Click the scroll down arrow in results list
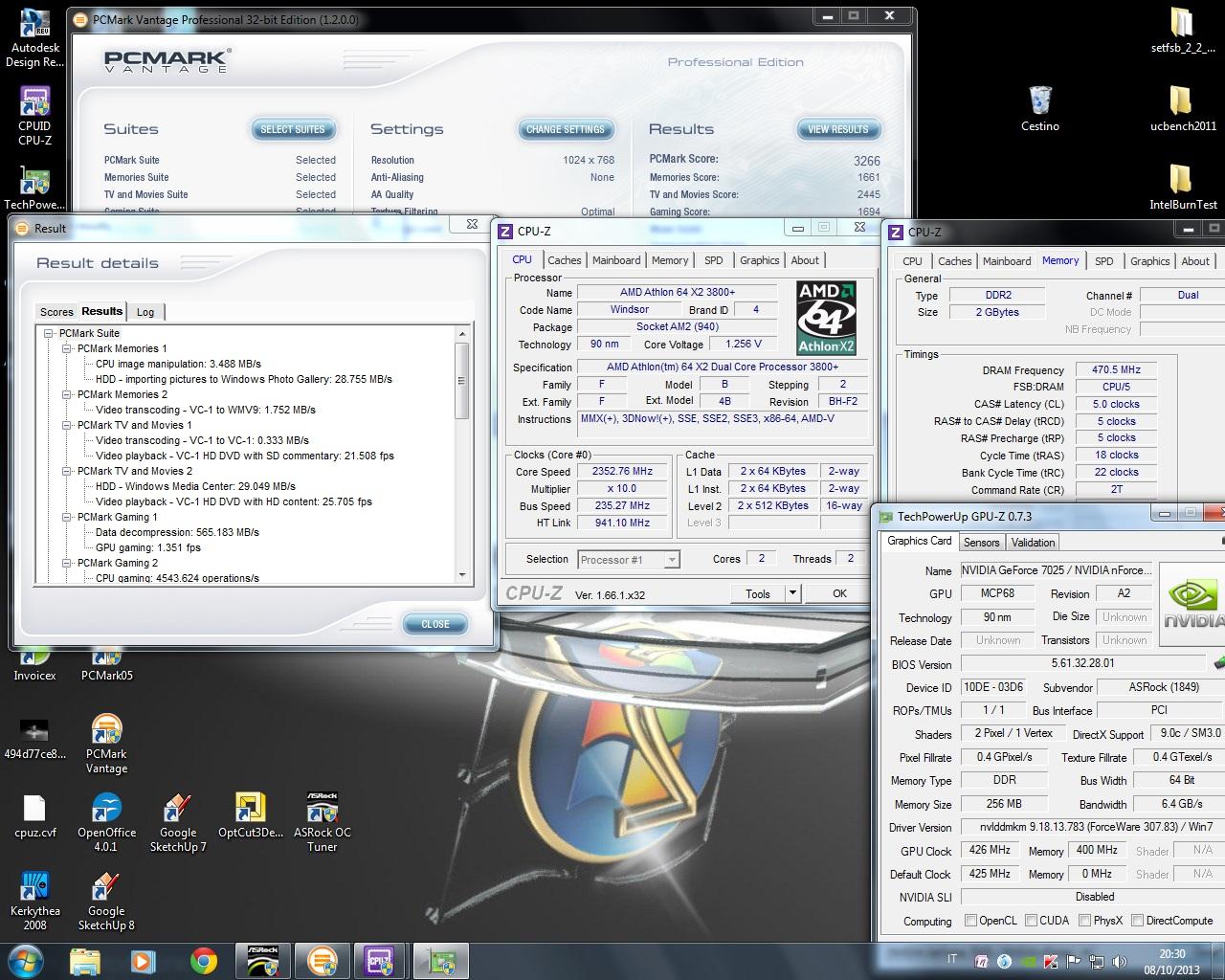Image resolution: width=1225 pixels, height=980 pixels. coord(462,575)
